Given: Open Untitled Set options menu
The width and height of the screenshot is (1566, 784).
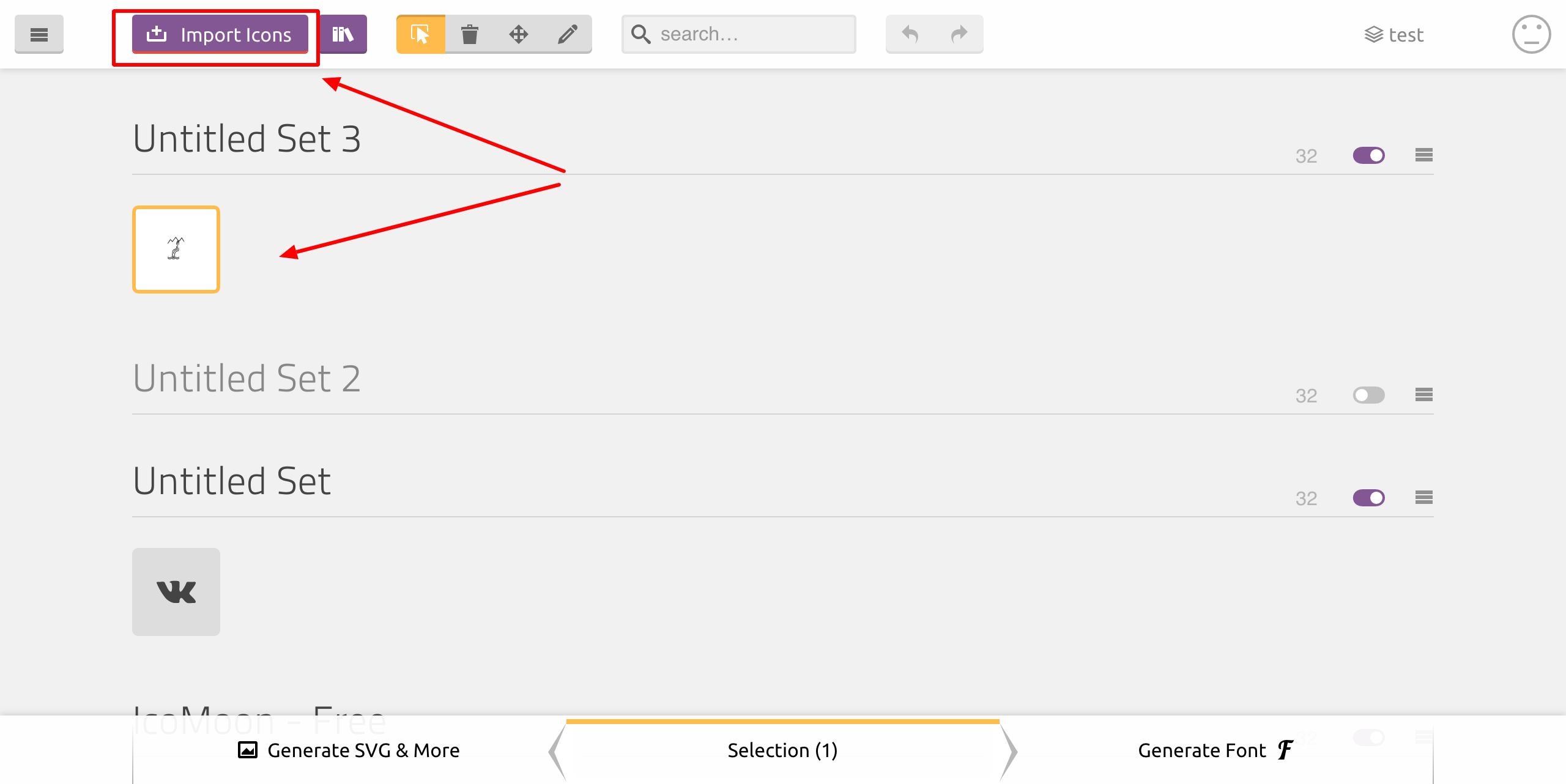Looking at the screenshot, I should pyautogui.click(x=1423, y=498).
